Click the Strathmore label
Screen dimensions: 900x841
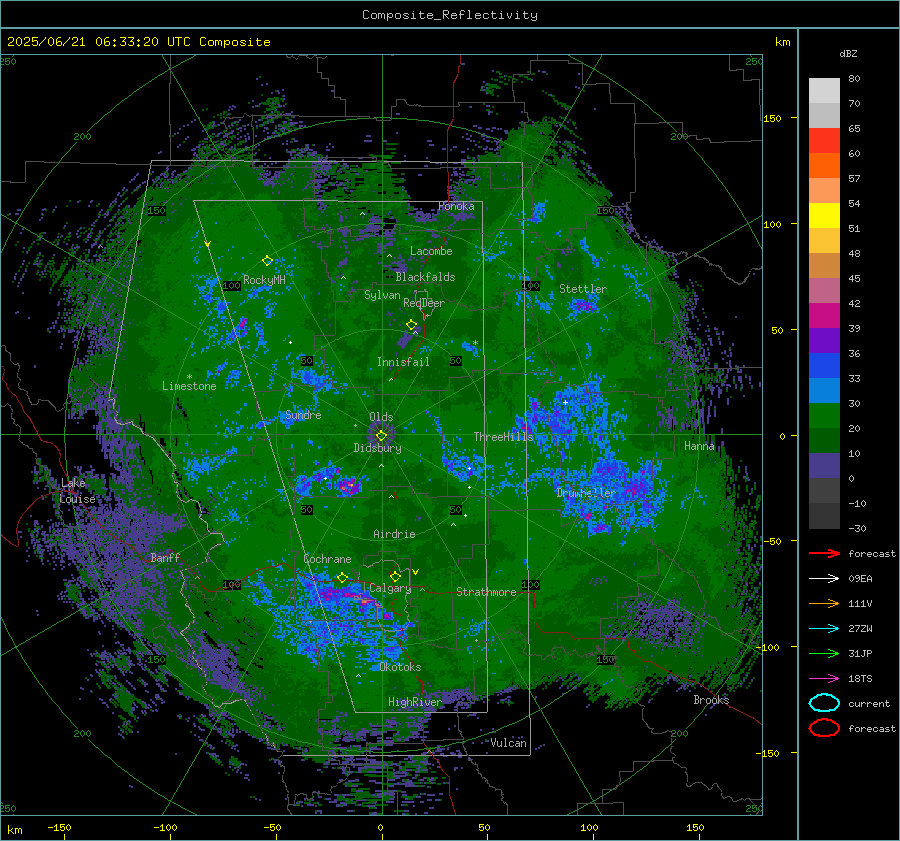click(x=486, y=592)
